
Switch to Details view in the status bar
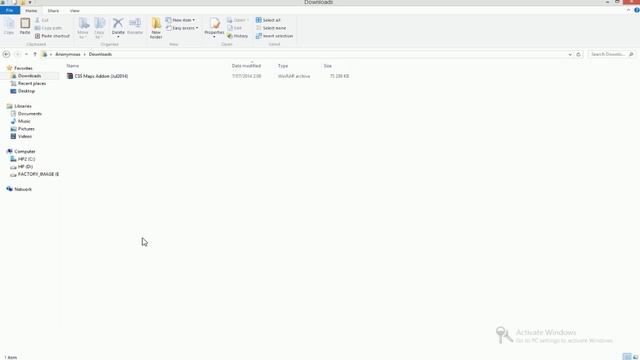click(627, 357)
